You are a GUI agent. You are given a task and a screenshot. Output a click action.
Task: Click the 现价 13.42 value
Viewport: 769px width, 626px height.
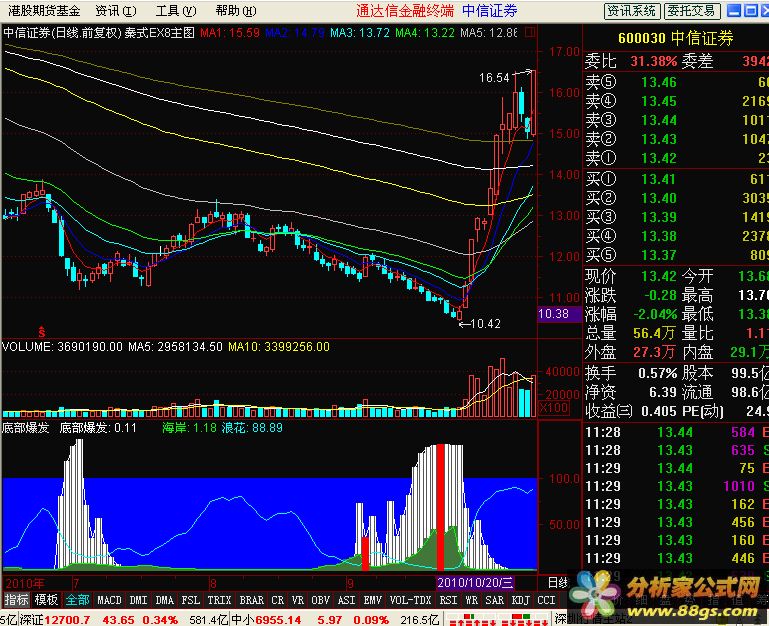(659, 276)
